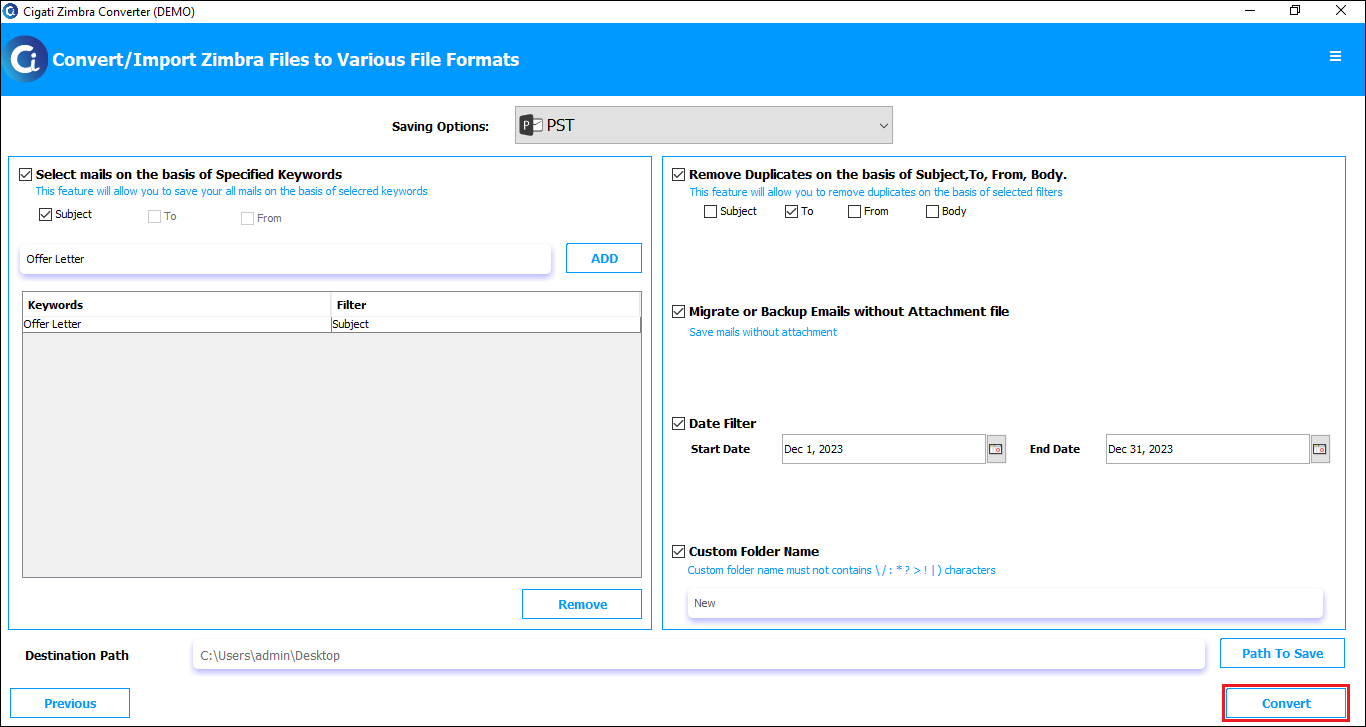Expand the Saving Options PST dropdown
1366x727 pixels.
point(704,125)
